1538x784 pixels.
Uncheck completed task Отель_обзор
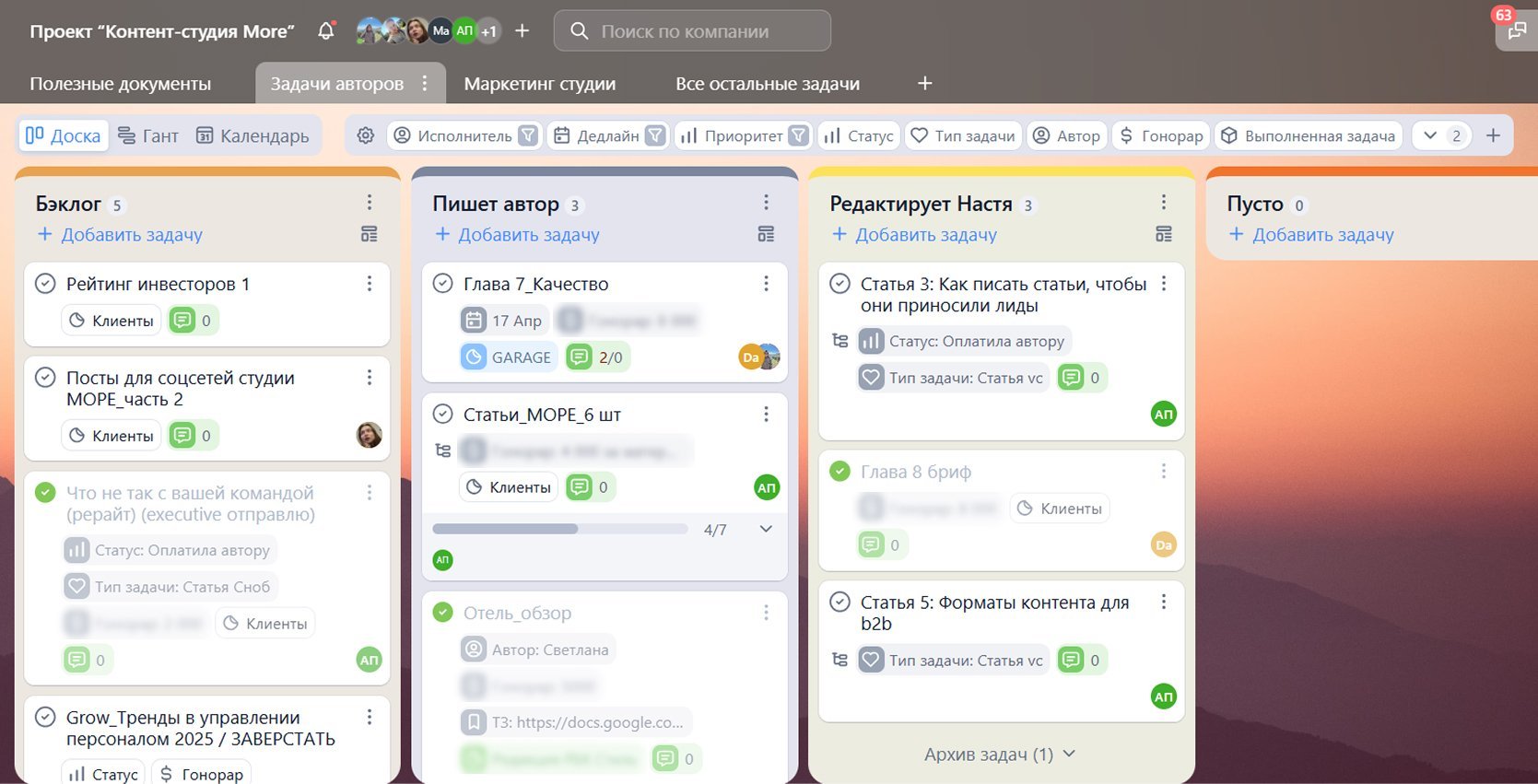click(442, 613)
